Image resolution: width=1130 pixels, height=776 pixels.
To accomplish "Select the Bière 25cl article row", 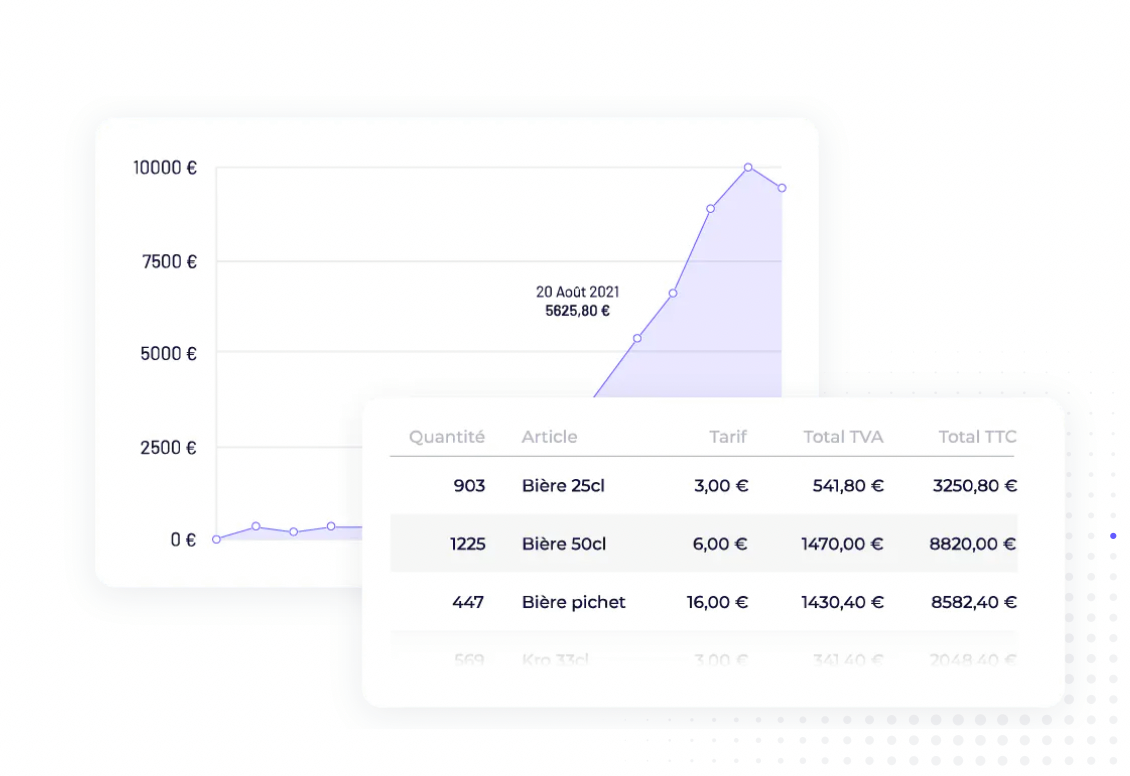I will point(563,487).
